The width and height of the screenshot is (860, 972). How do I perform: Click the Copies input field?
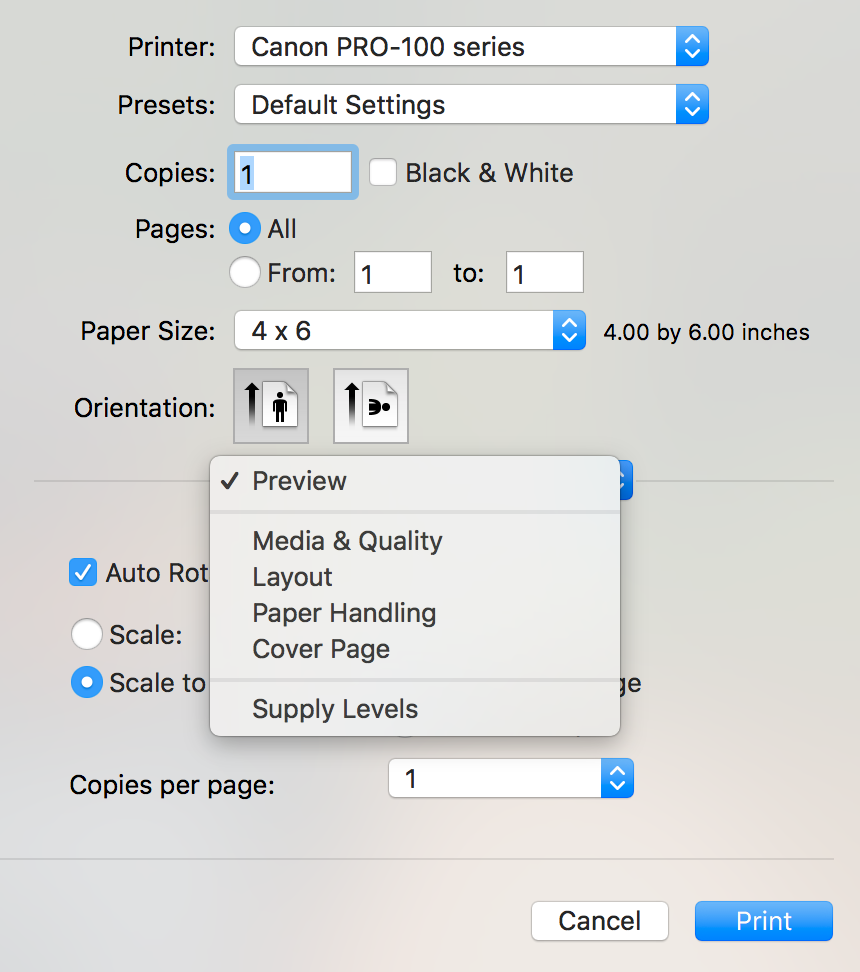[294, 173]
